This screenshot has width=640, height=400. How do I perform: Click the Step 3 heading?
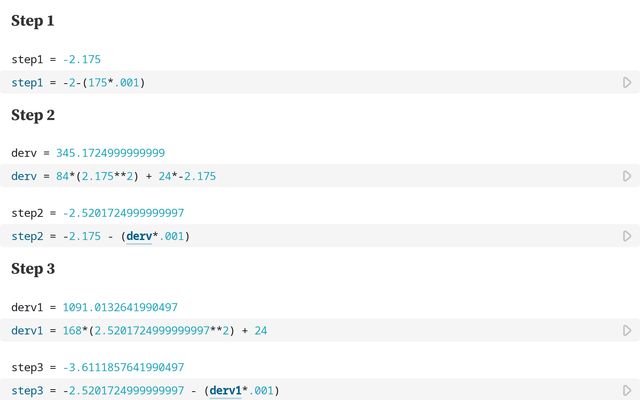(x=33, y=269)
